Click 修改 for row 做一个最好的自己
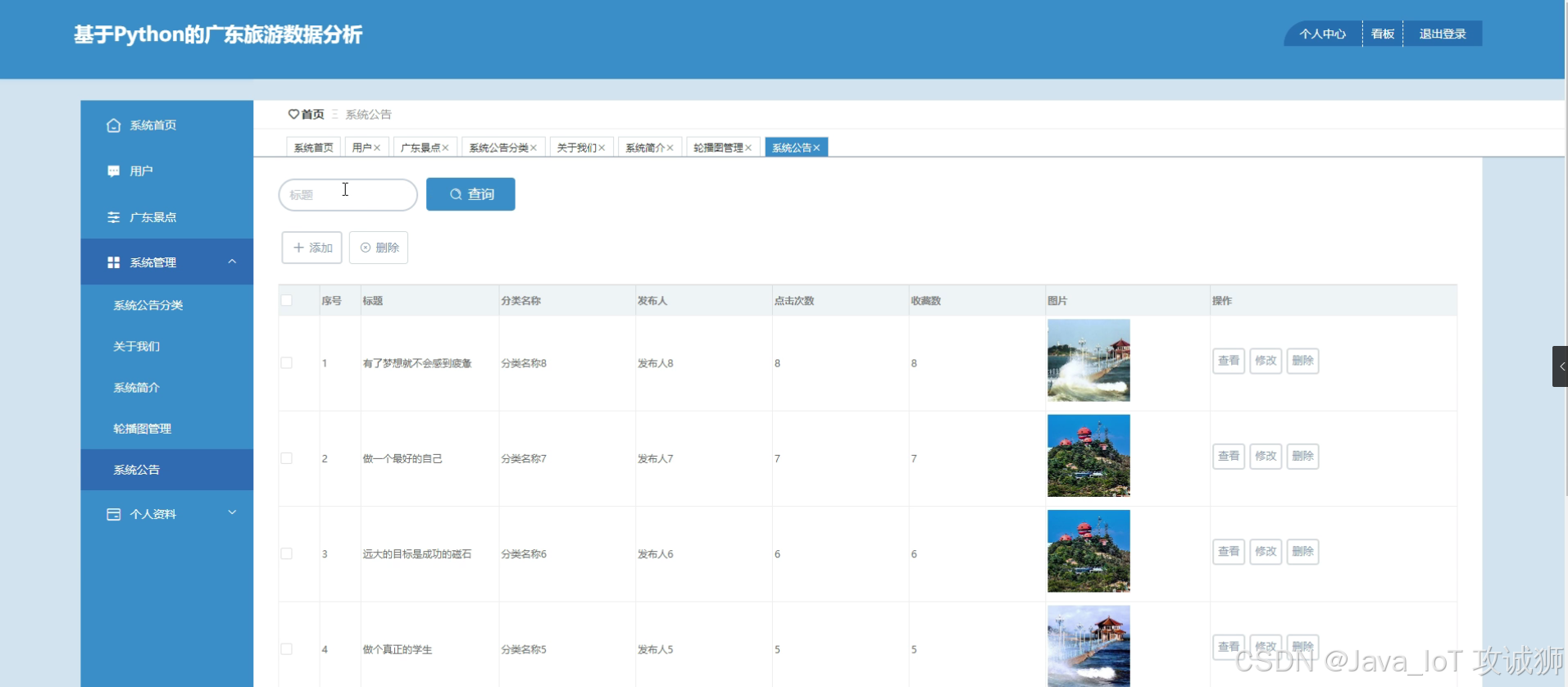 1266,456
